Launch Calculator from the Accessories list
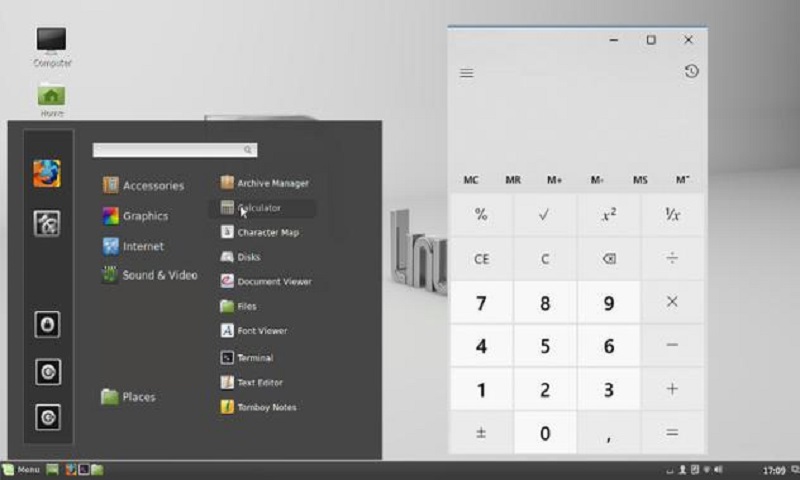 click(x=263, y=208)
